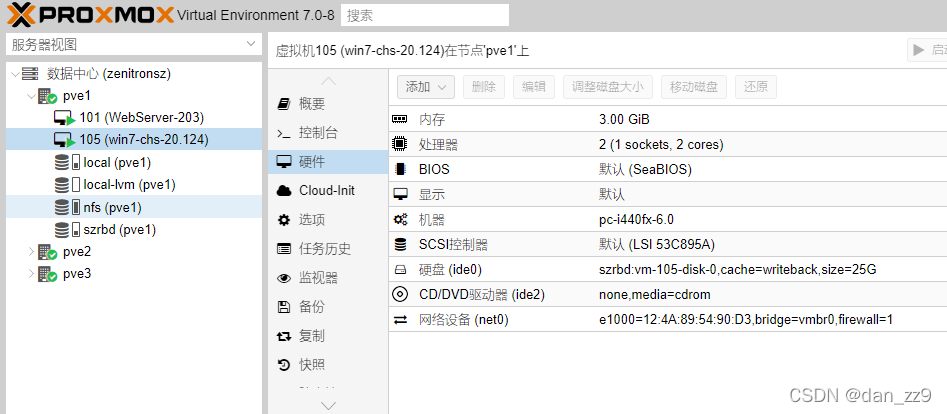Viewport: 947px width, 414px height.
Task: Click the 移动磁盘 move disk button
Action: pos(694,87)
